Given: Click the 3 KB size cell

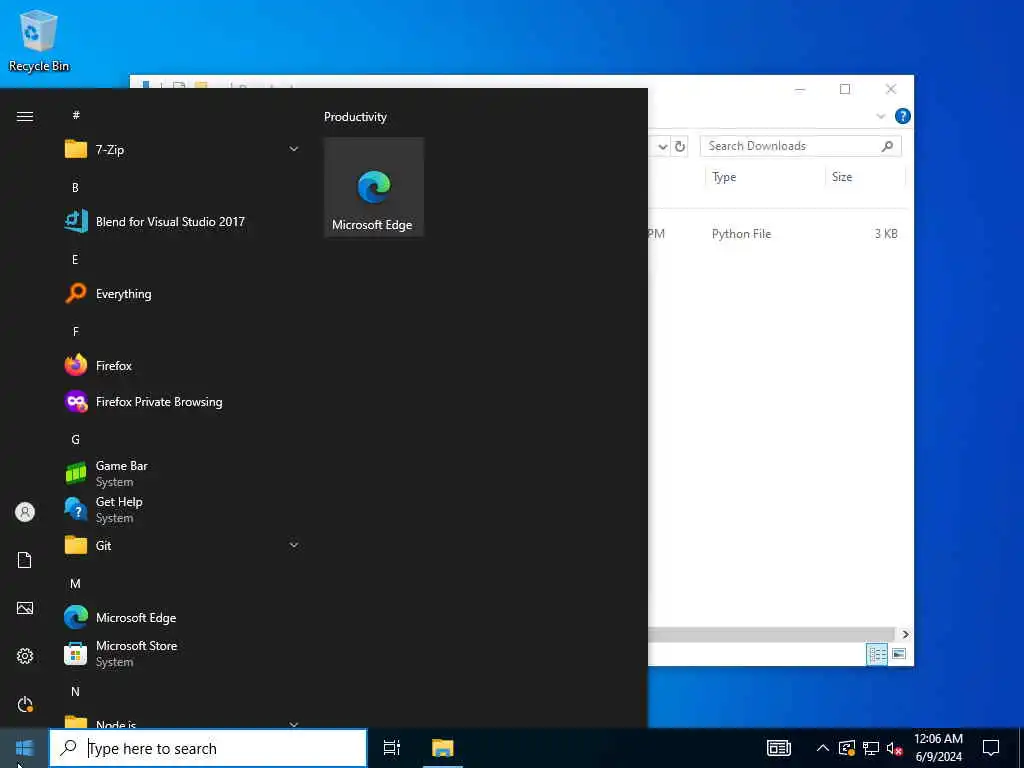Looking at the screenshot, I should pos(886,234).
